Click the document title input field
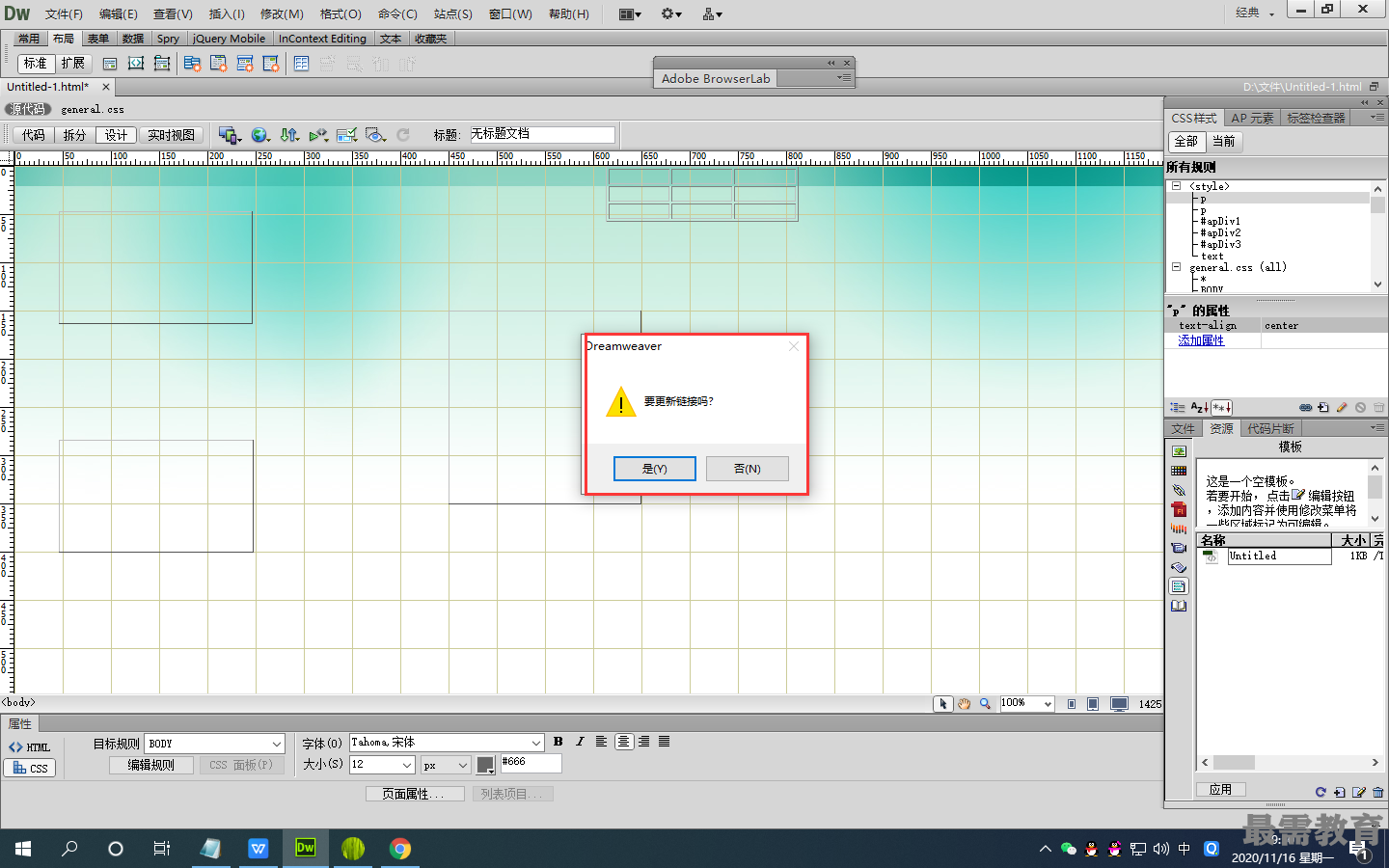 (x=542, y=134)
